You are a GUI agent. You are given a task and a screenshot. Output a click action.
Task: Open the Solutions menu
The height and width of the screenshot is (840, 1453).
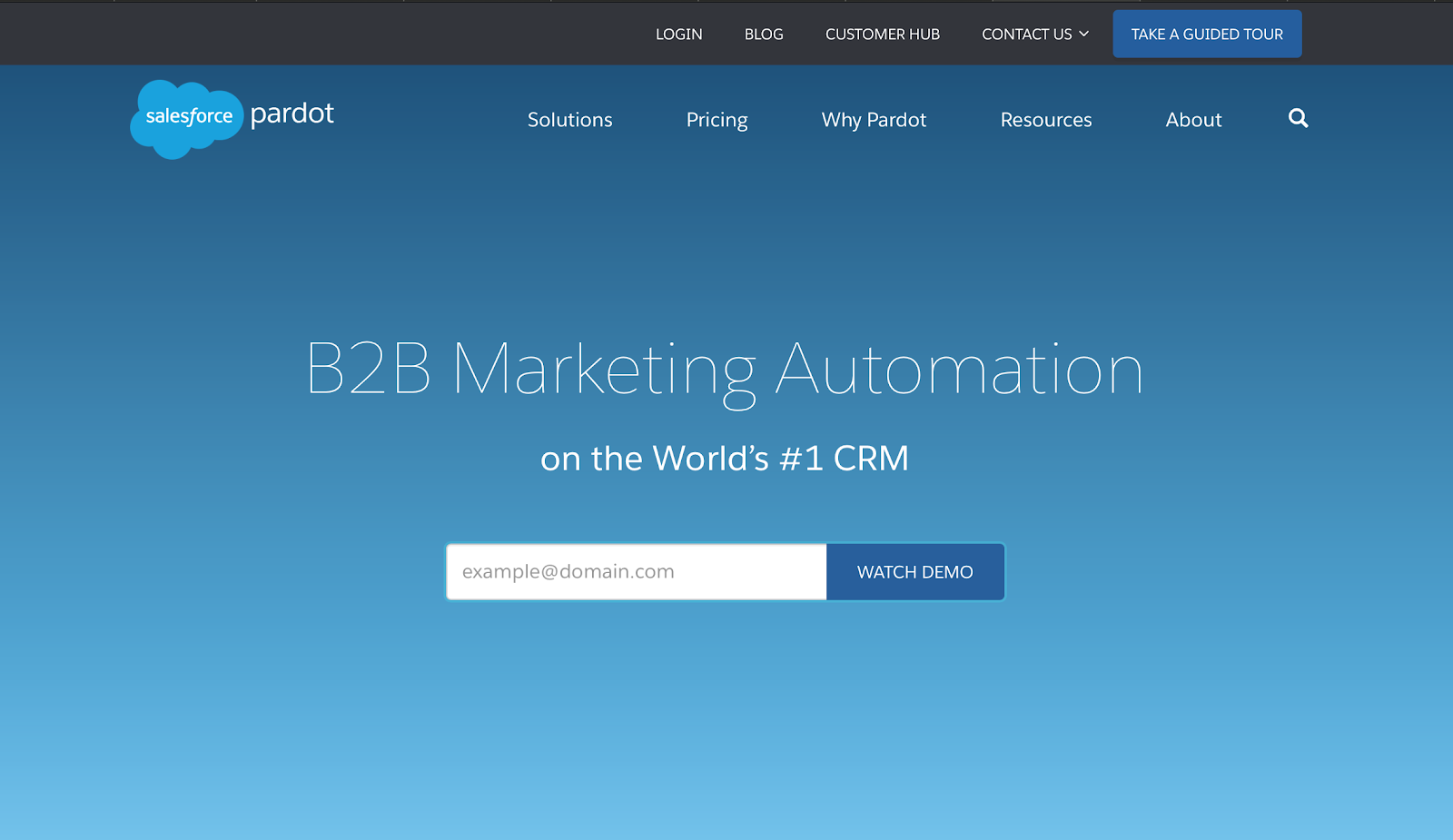point(570,120)
